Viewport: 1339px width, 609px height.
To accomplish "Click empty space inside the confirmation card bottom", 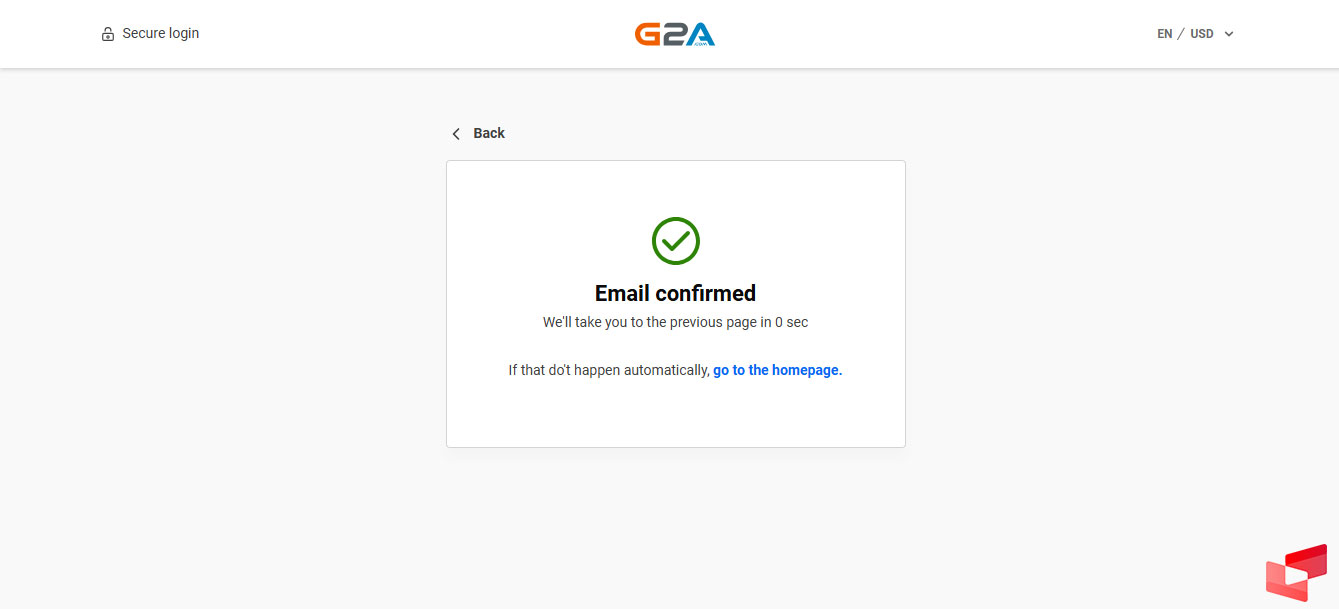I will tap(675, 418).
